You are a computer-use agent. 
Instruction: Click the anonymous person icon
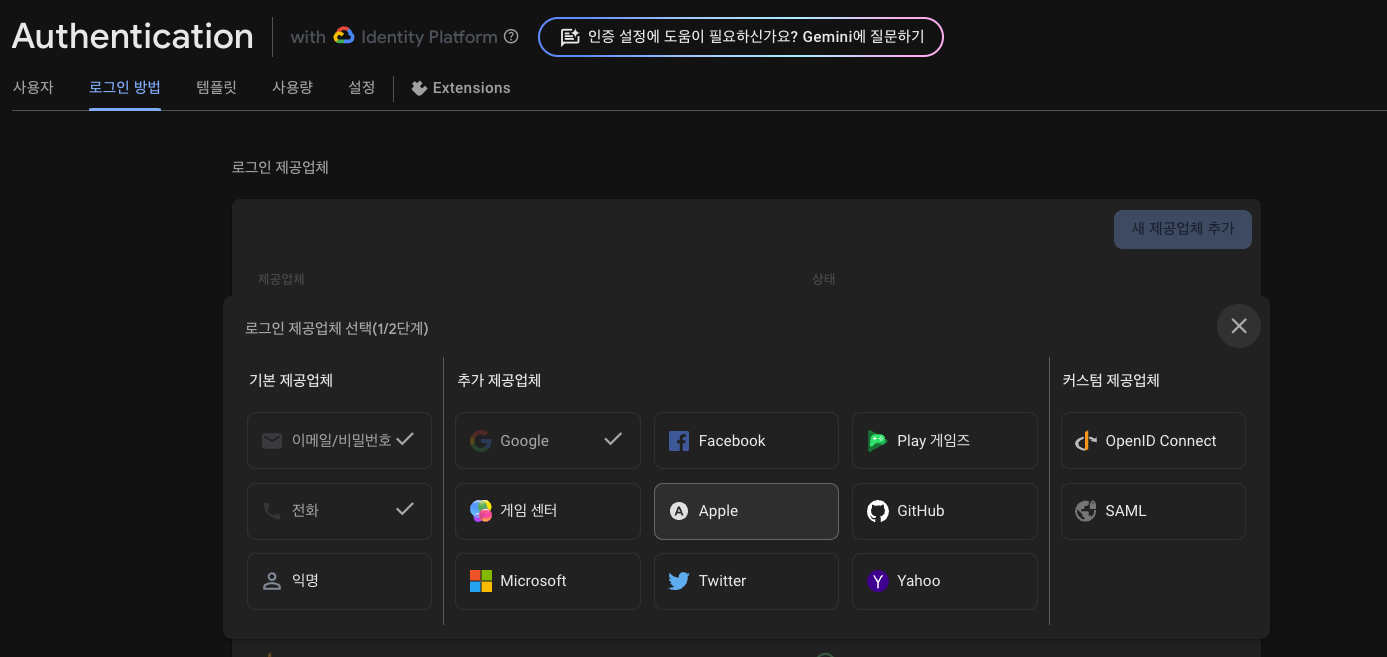tap(272, 581)
